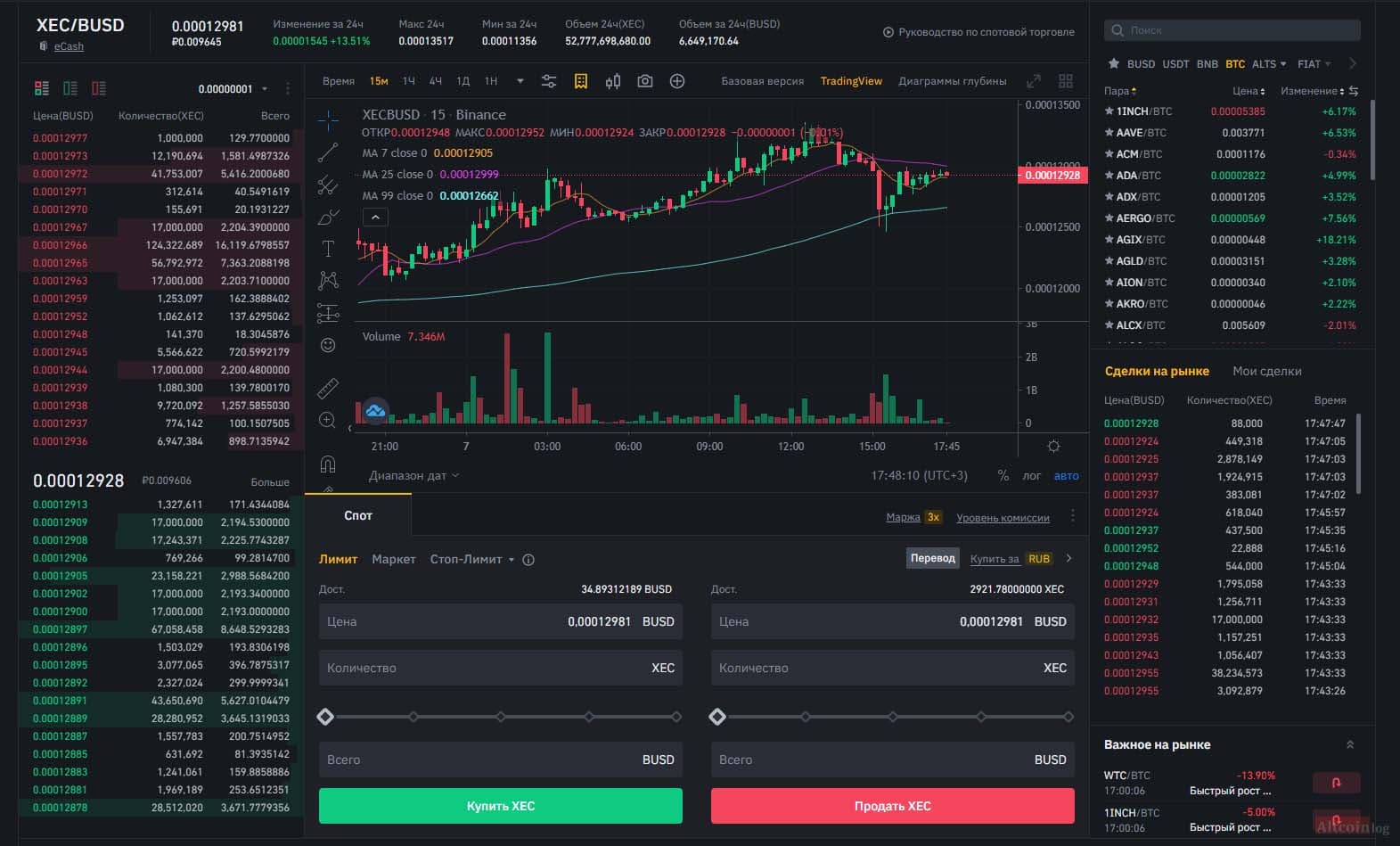Open chart indicators settings icon

549,81
